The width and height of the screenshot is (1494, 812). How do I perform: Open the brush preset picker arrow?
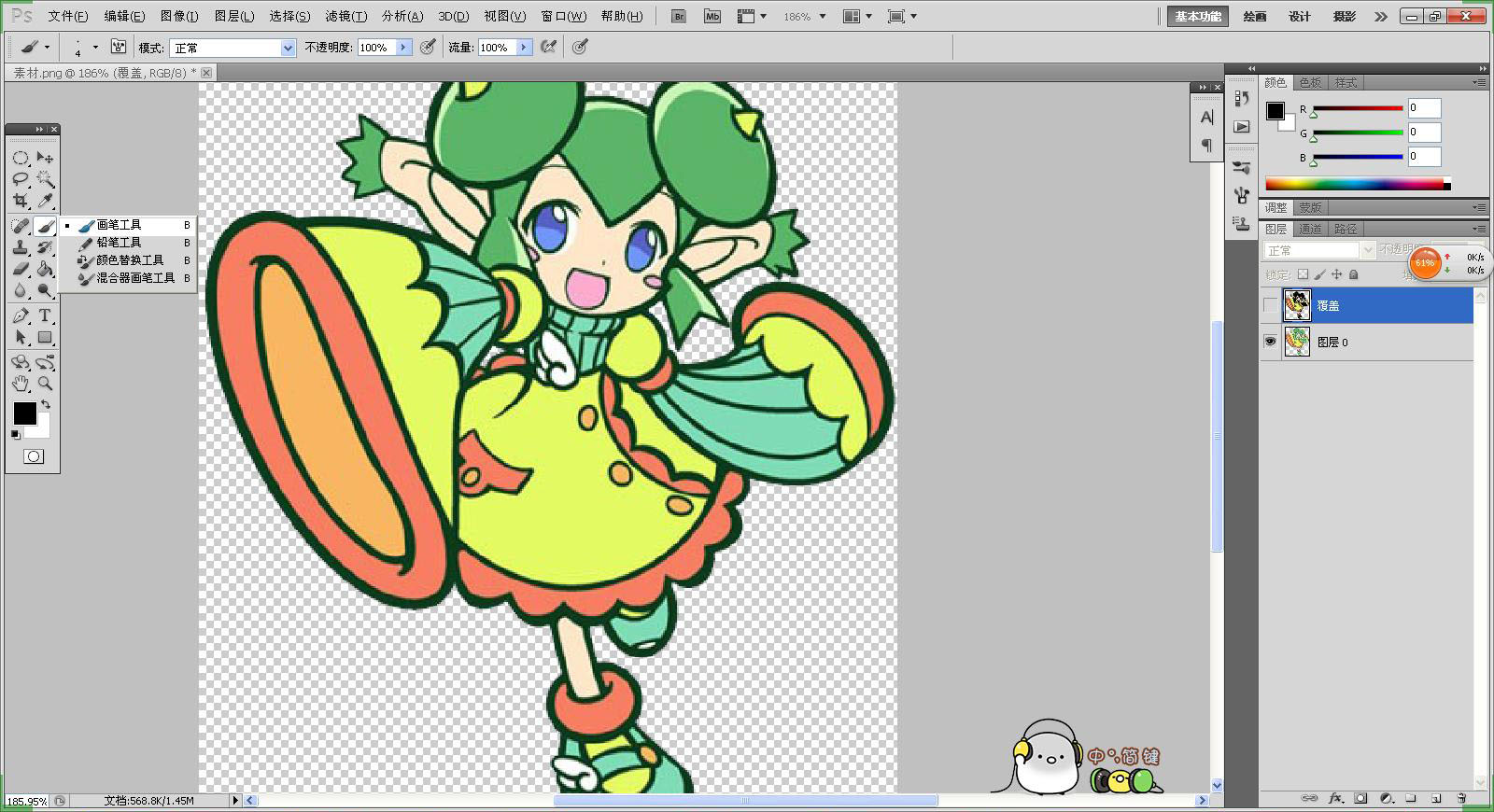point(95,48)
